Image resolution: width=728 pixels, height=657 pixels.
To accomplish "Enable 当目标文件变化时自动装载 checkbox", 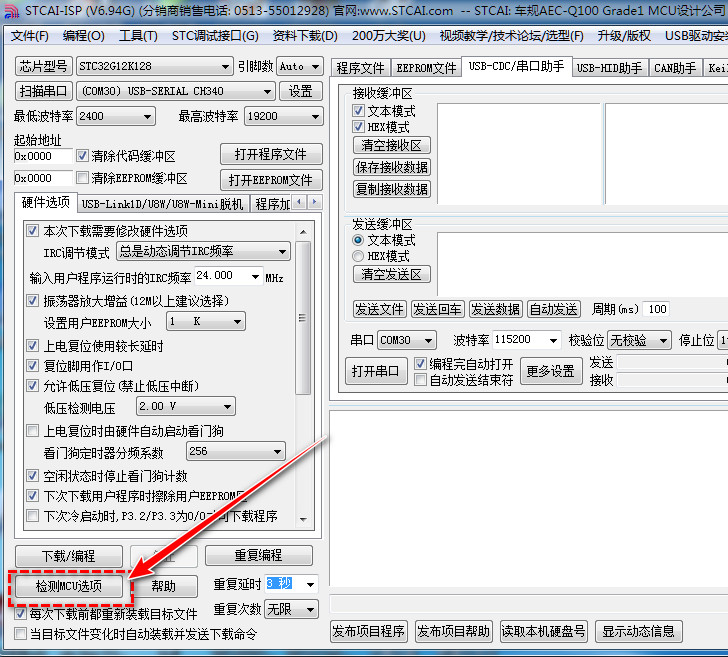I will 20,634.
